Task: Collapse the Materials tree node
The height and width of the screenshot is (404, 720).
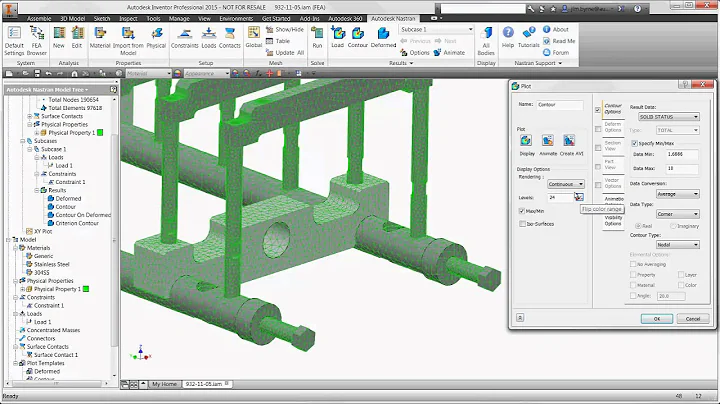Action: coord(15,248)
